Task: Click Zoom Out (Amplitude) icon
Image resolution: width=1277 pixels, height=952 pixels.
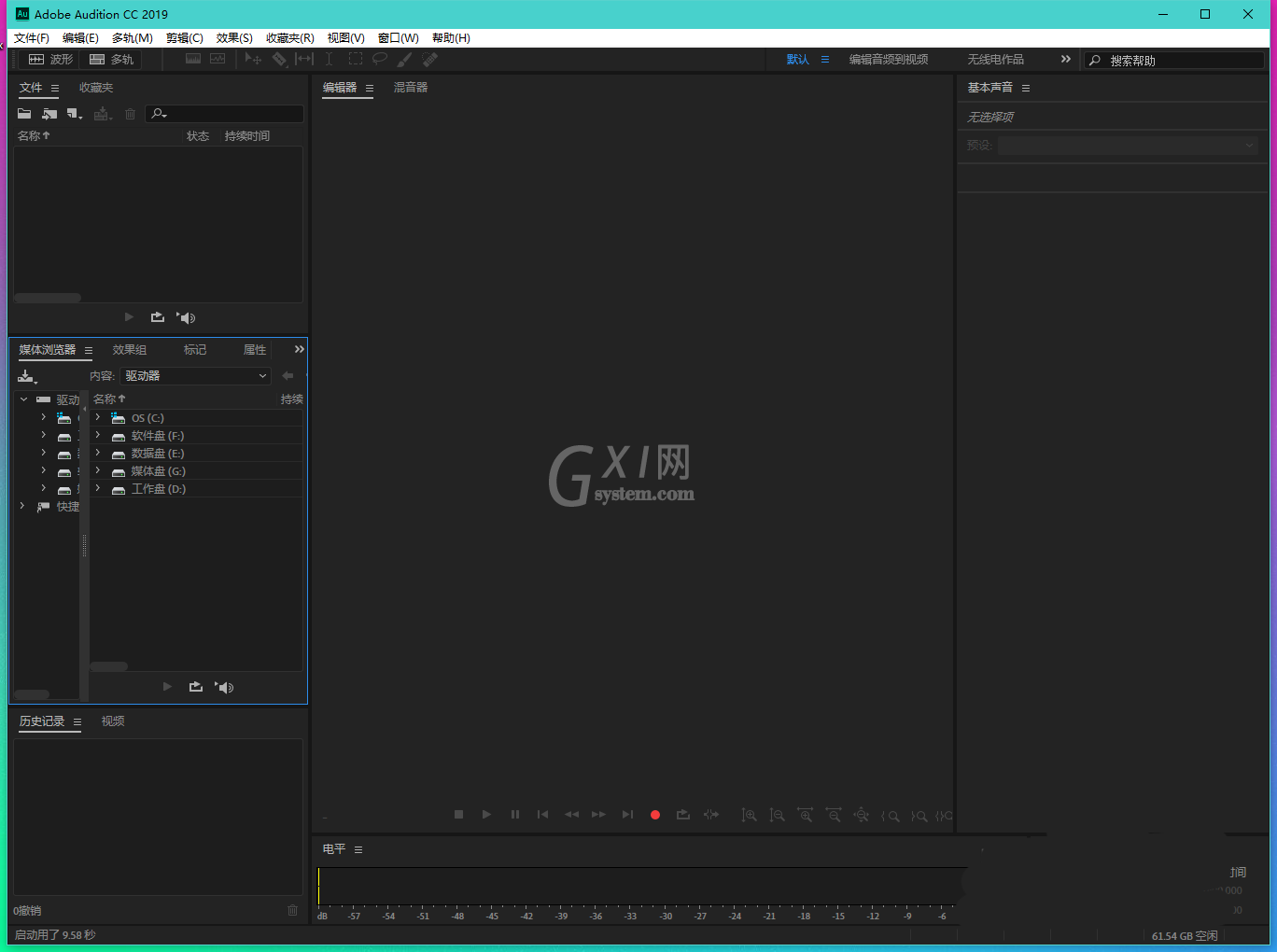Action: click(x=777, y=815)
